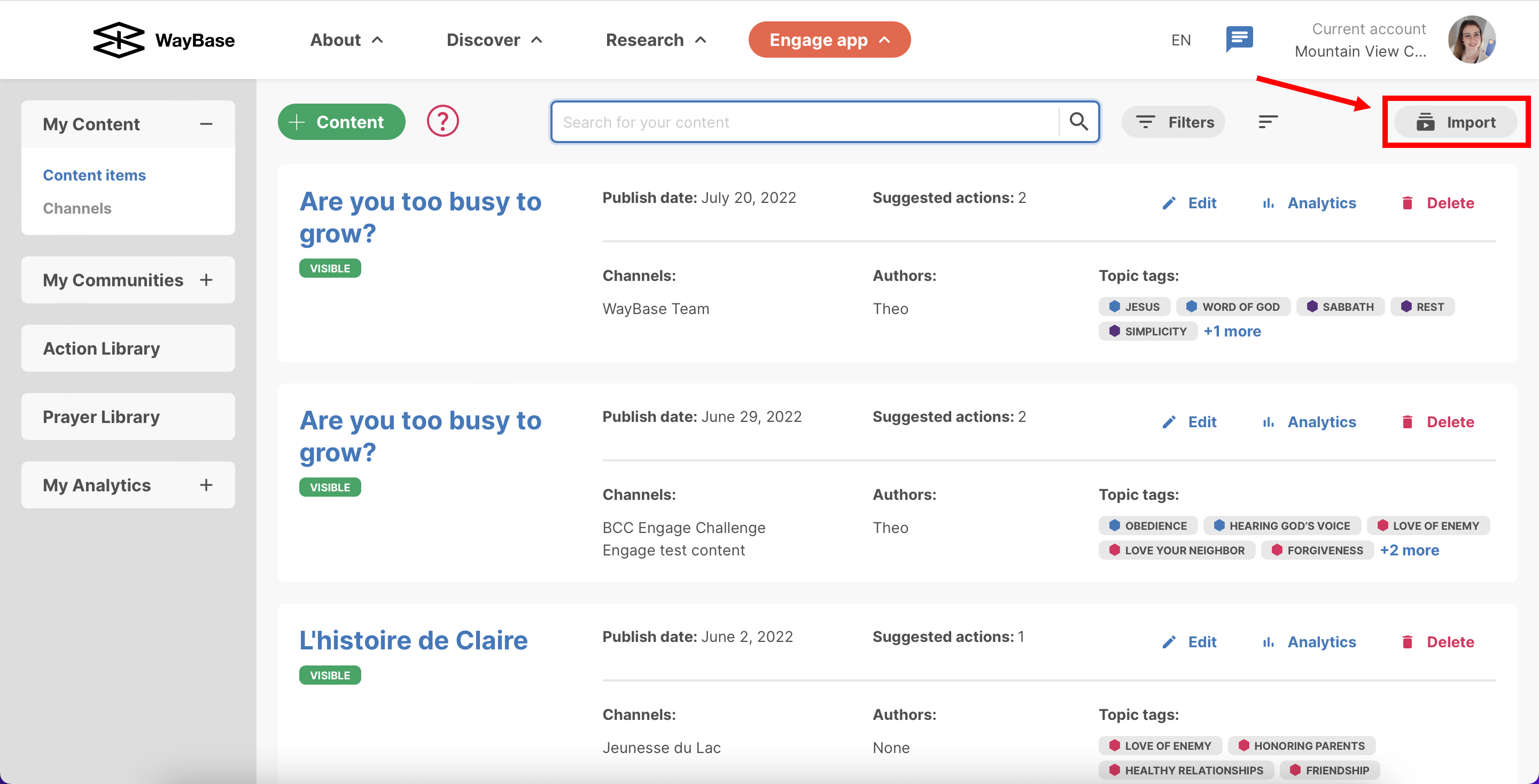This screenshot has width=1539, height=784.
Task: Click the JESUS topic tag
Action: tap(1134, 307)
